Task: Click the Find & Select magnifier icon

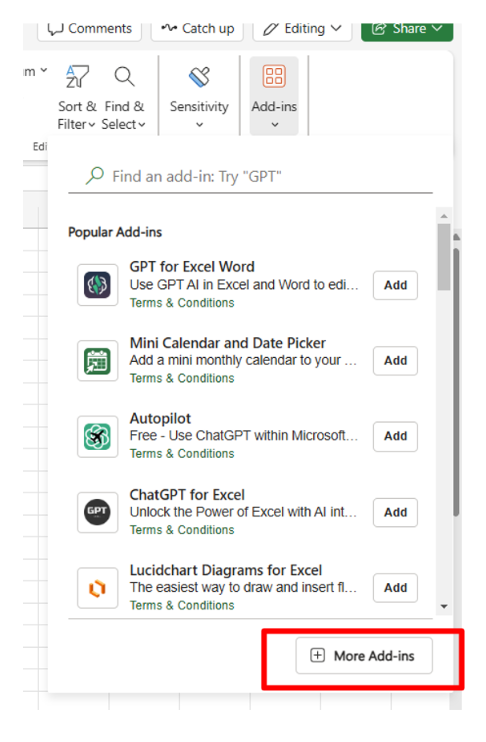Action: click(x=124, y=77)
